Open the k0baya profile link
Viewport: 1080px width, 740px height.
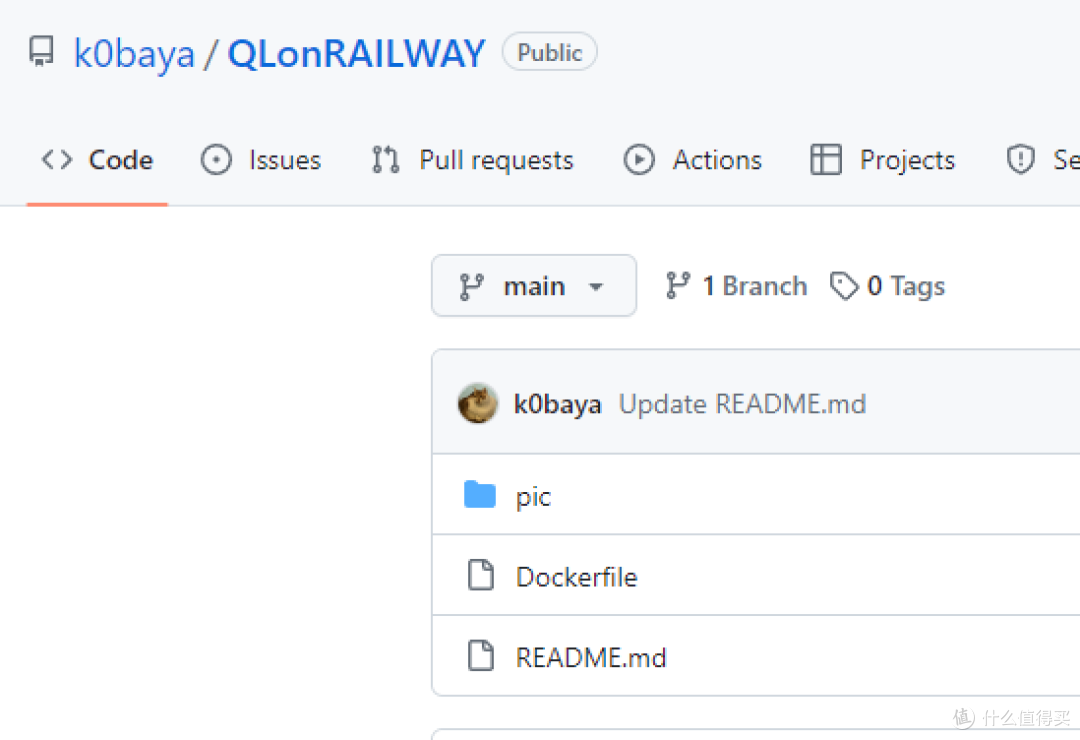click(133, 54)
